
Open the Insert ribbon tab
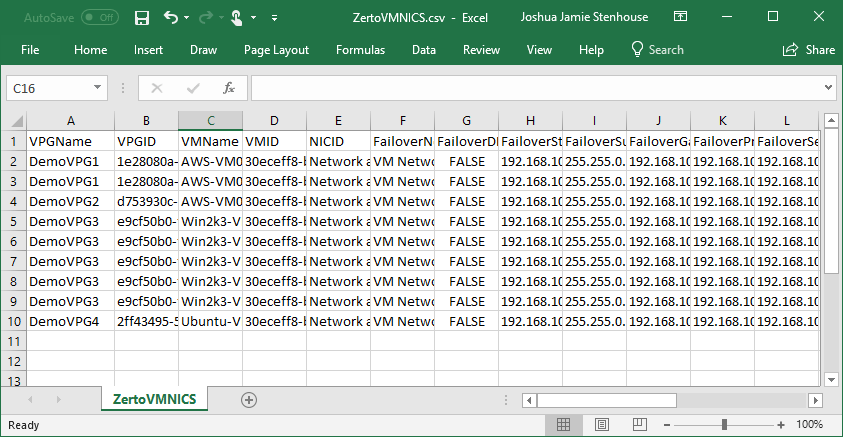click(148, 50)
